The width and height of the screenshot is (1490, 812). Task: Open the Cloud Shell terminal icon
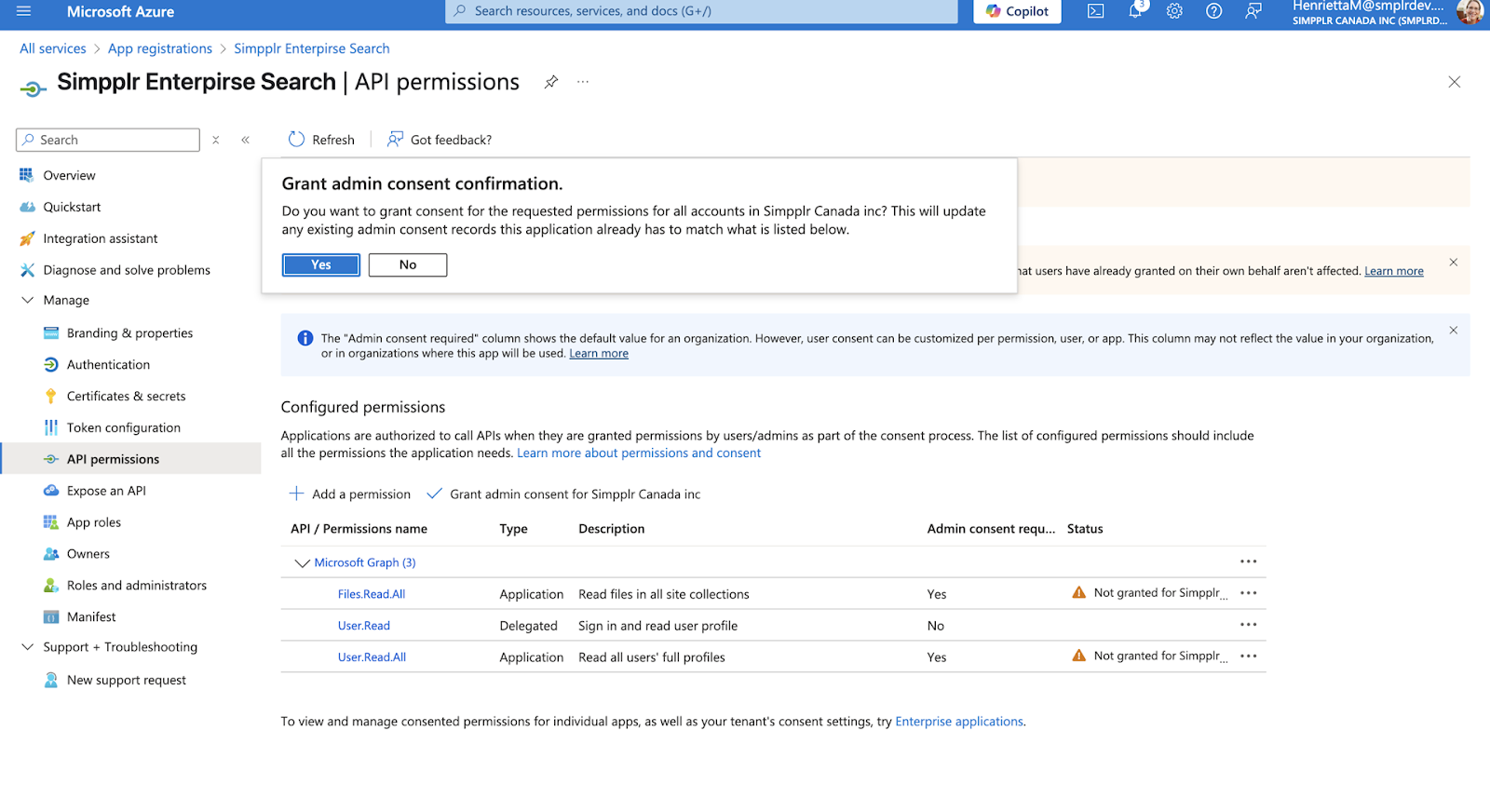coord(1095,11)
